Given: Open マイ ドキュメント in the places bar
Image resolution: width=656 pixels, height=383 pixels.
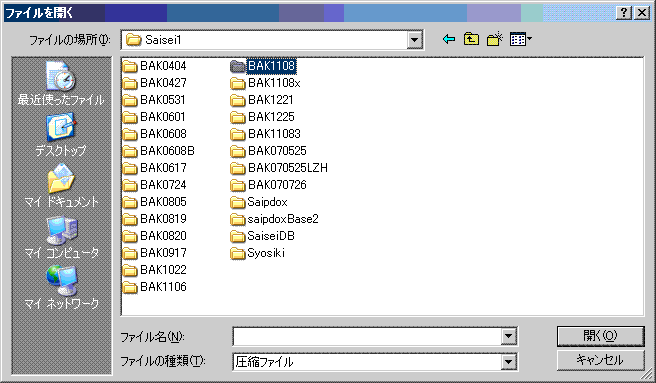Looking at the screenshot, I should tap(61, 185).
